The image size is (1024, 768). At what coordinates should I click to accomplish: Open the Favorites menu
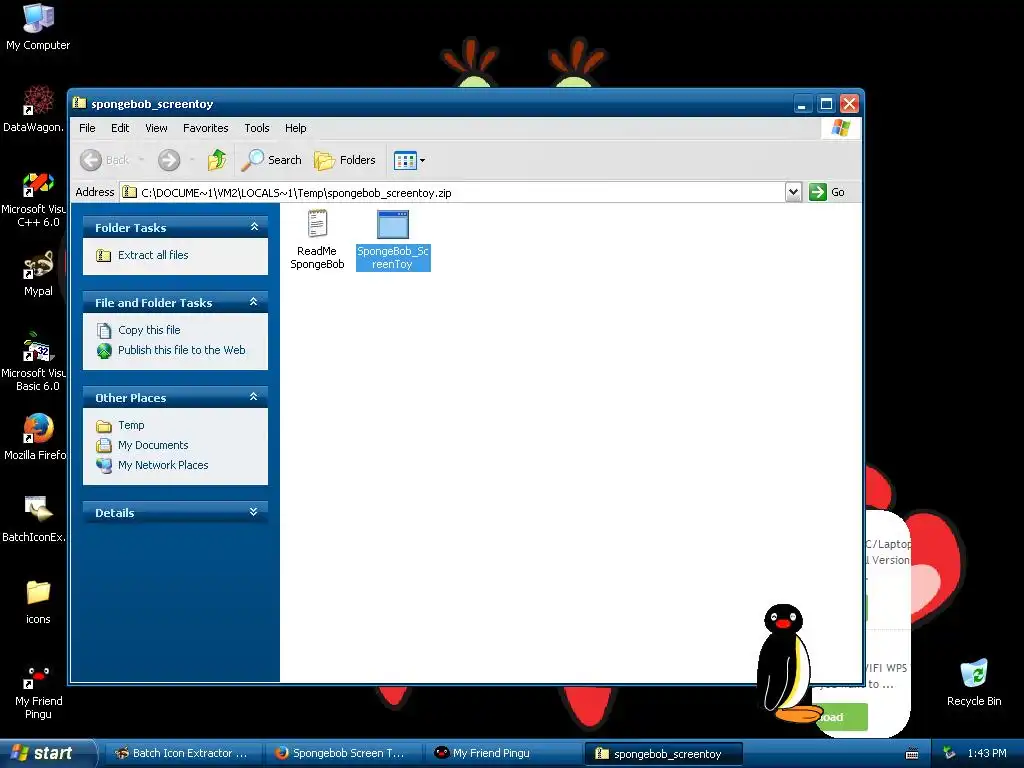pyautogui.click(x=206, y=128)
